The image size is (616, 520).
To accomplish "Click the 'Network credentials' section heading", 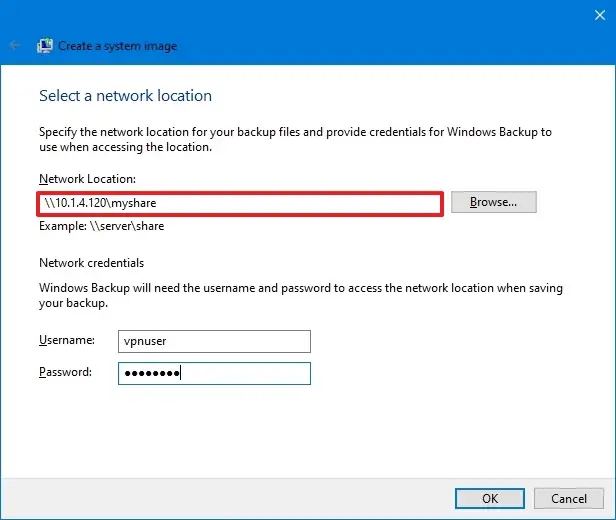I will tap(92, 263).
